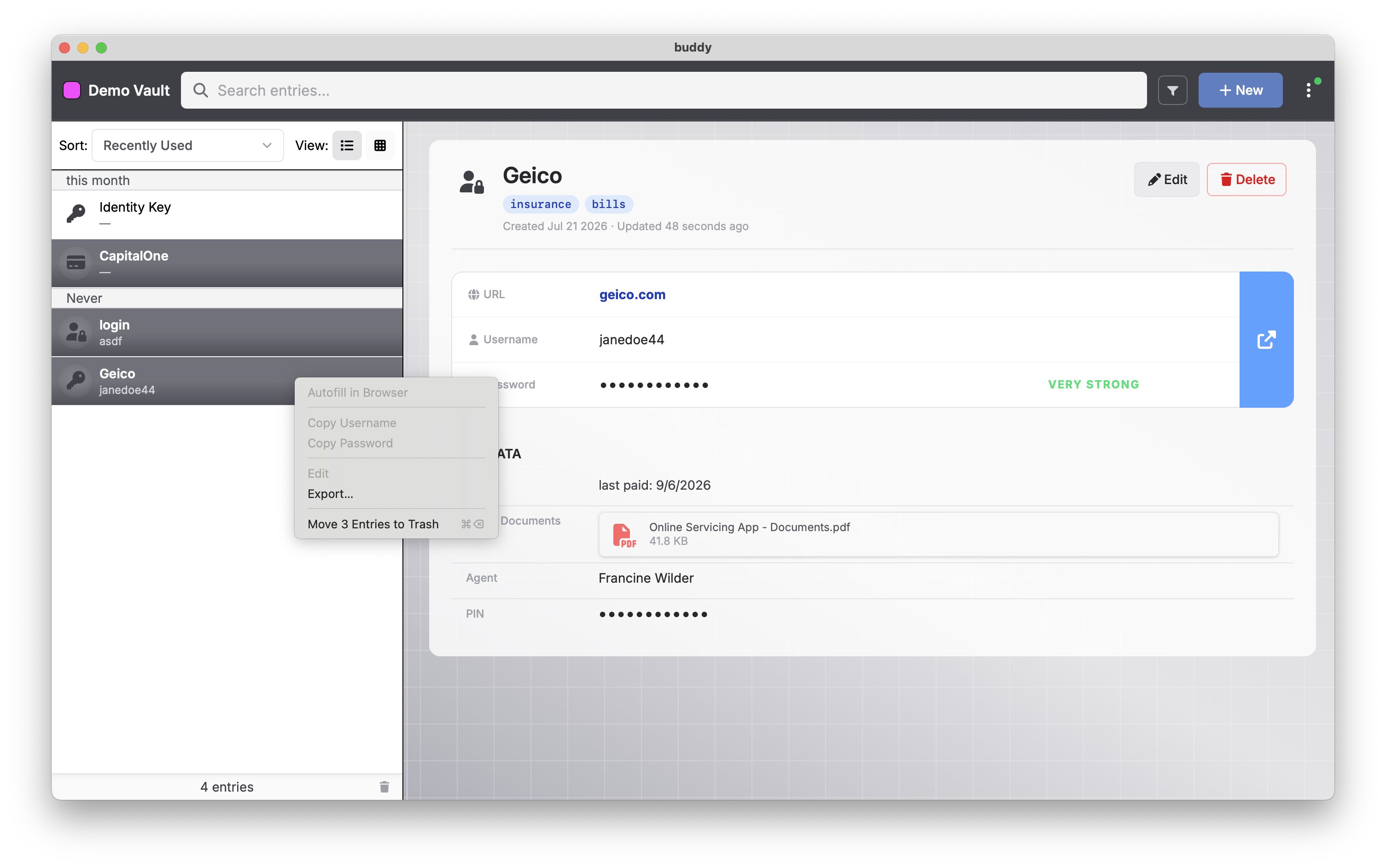Image resolution: width=1386 pixels, height=868 pixels.
Task: Click the Agent value Francine Wilder
Action: click(x=646, y=578)
